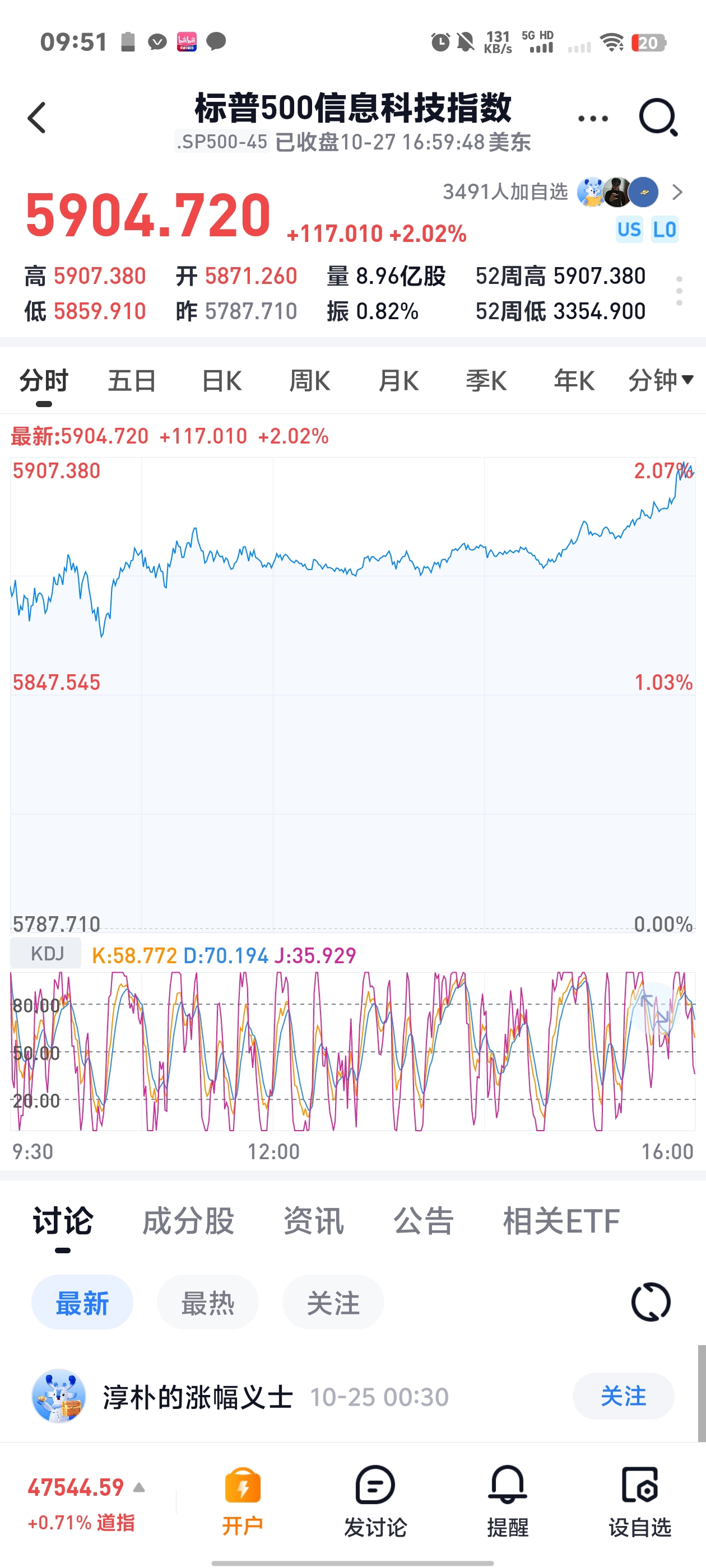This screenshot has height=1568, width=706.
Task: Expand the 分钟 interval dropdown
Action: [660, 380]
